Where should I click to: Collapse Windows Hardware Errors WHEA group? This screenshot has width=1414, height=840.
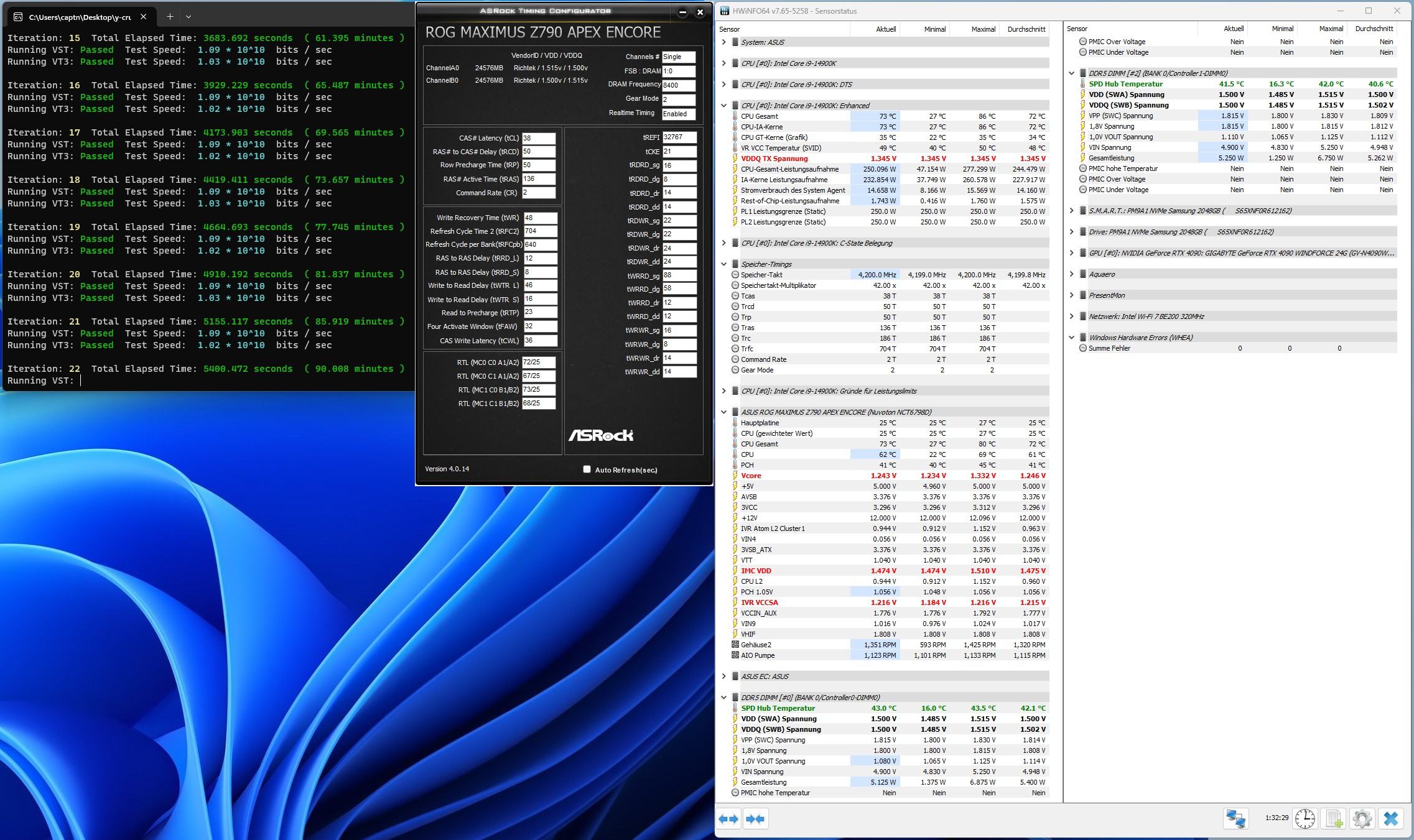click(1071, 338)
